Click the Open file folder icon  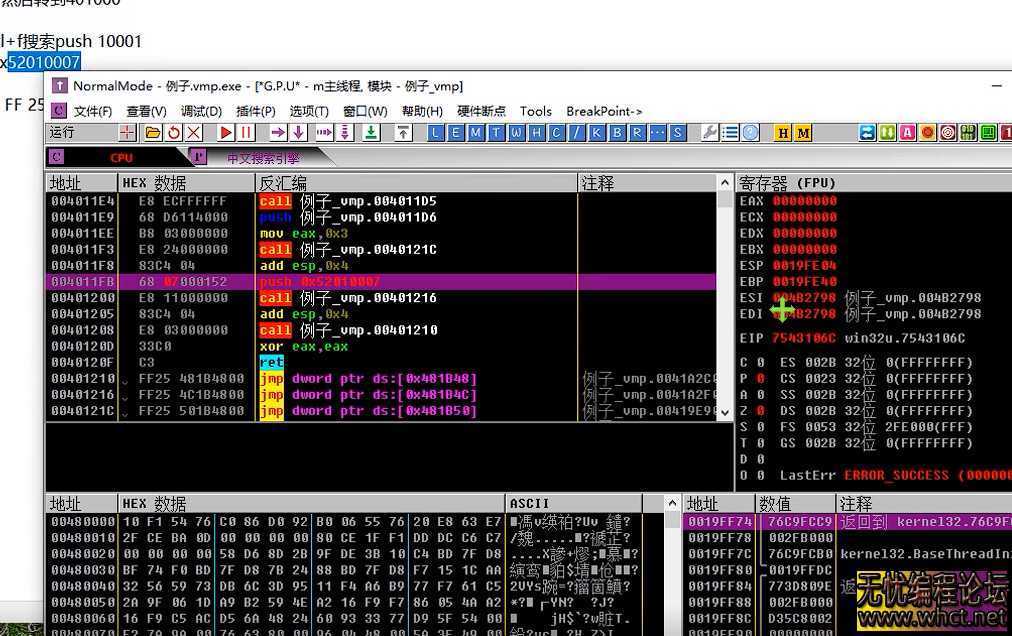153,133
